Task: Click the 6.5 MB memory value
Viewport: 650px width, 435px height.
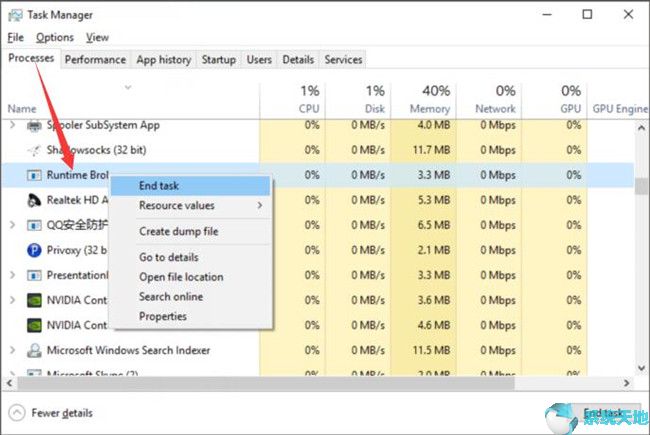Action: [434, 225]
